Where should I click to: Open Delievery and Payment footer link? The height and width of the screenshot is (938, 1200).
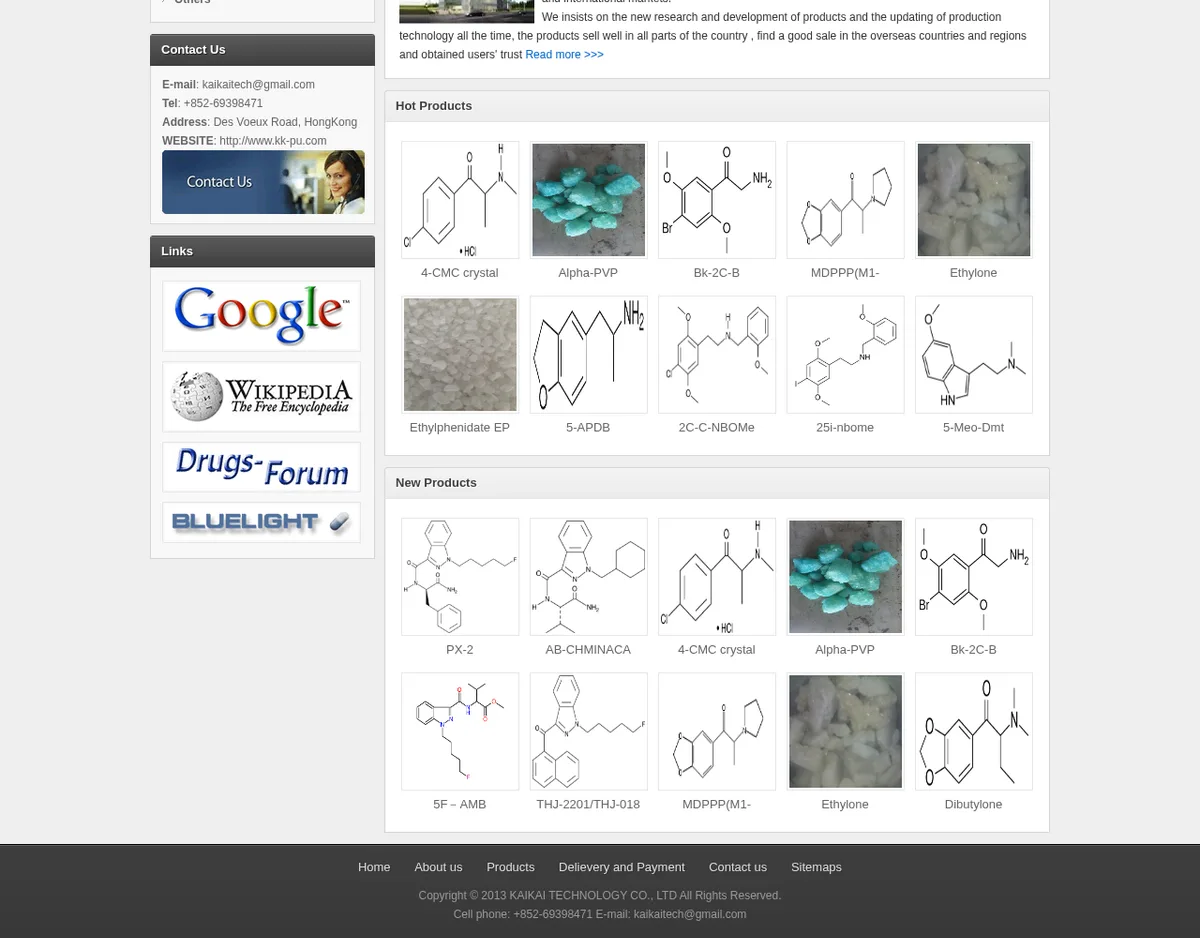621,867
